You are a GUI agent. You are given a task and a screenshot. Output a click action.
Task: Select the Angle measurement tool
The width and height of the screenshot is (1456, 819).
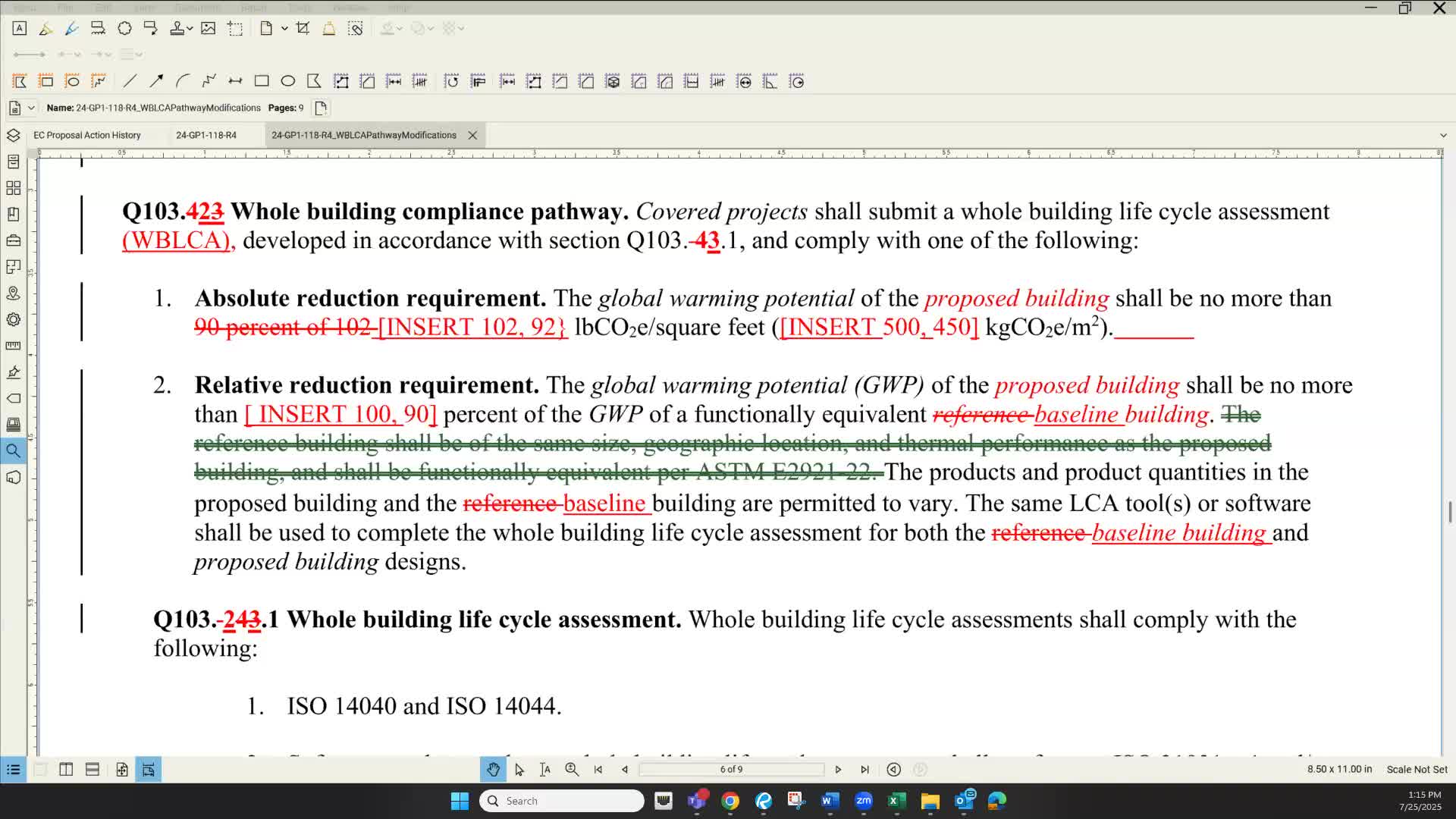click(x=770, y=81)
